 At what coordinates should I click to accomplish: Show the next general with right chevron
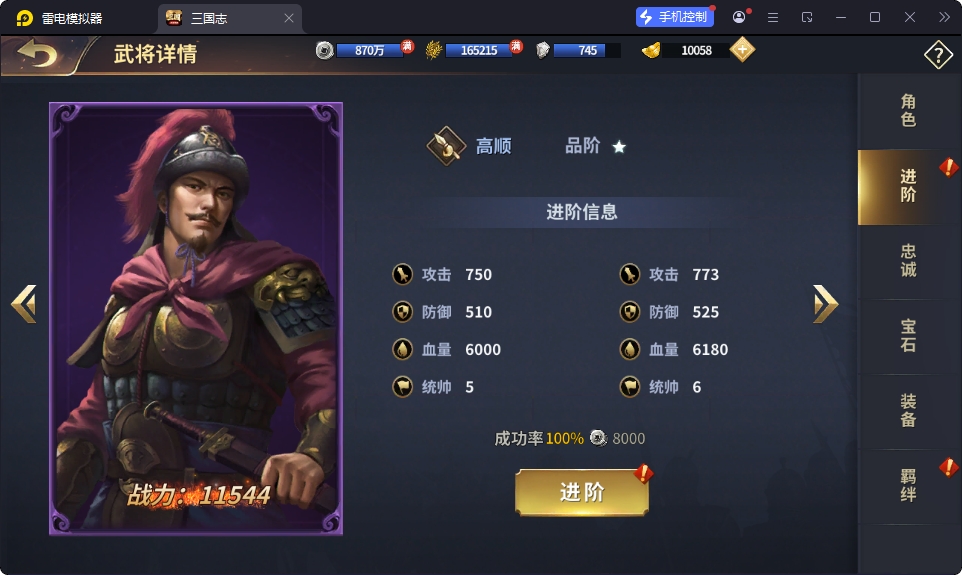[x=825, y=303]
